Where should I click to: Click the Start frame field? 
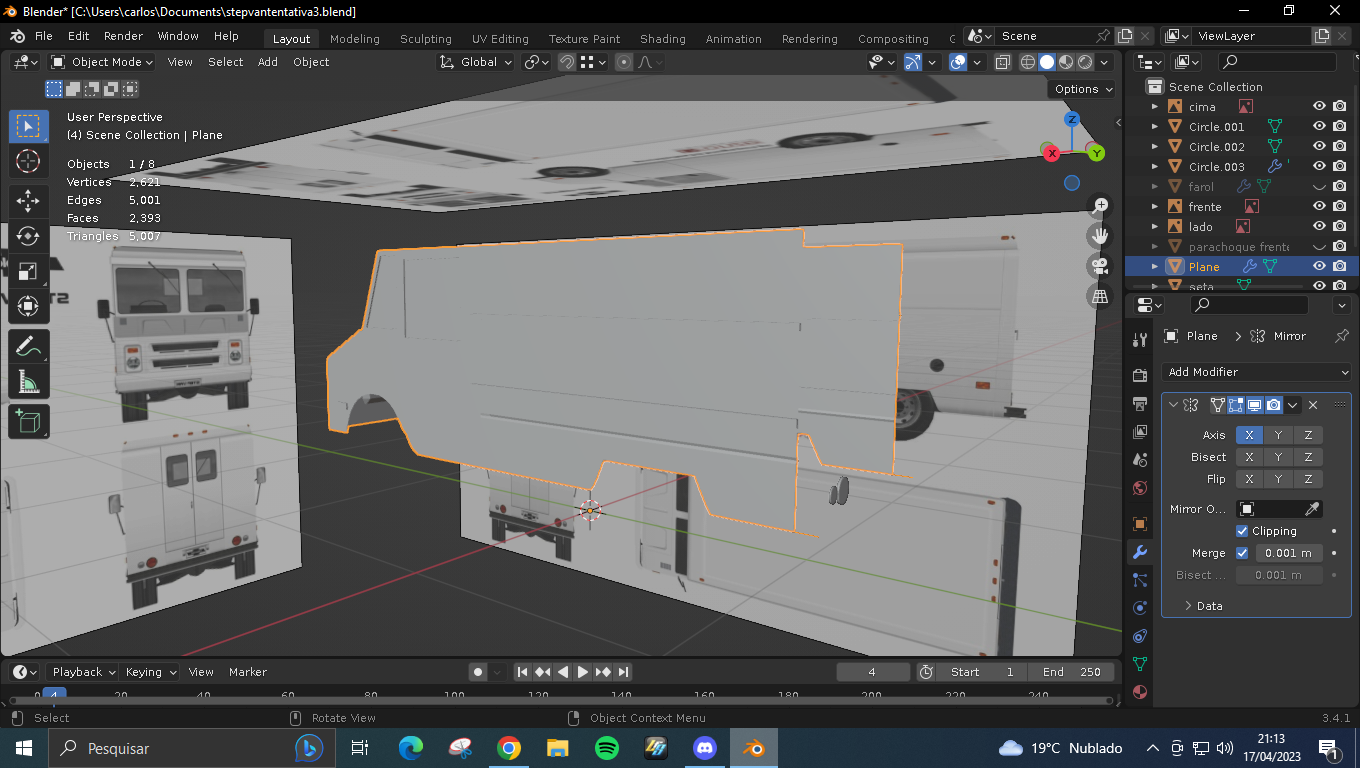[981, 672]
